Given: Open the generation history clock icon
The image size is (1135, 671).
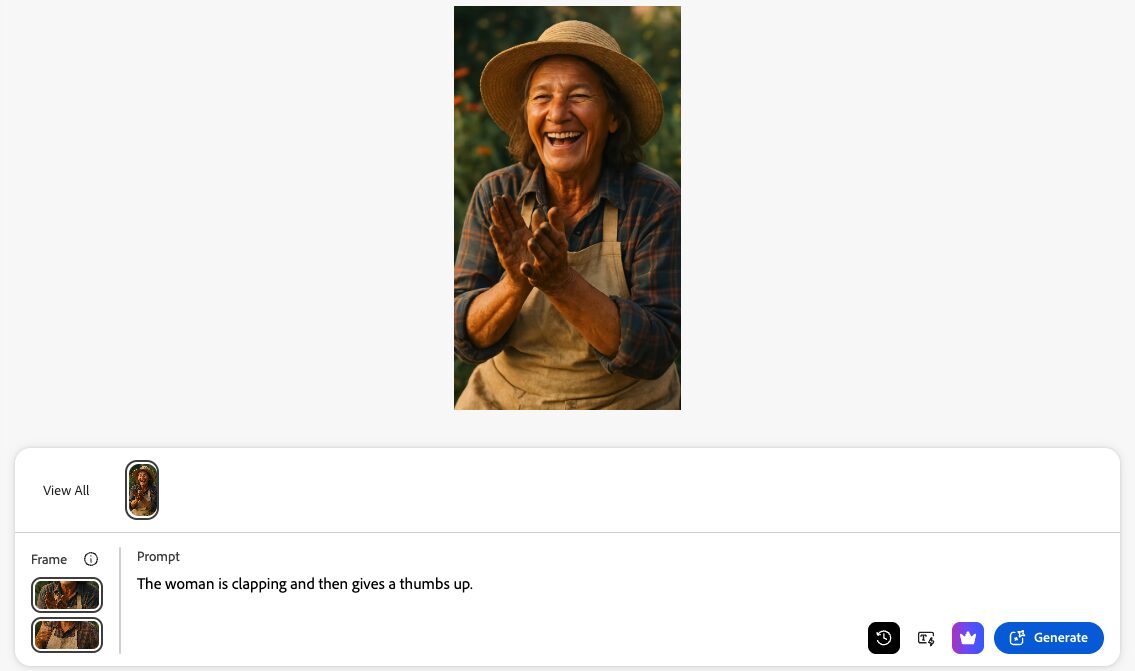Looking at the screenshot, I should pos(883,638).
